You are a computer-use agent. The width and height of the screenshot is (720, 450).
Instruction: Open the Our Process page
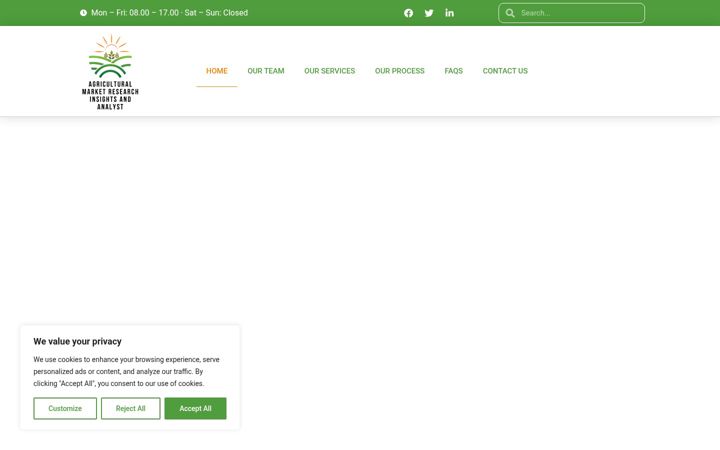tap(399, 71)
